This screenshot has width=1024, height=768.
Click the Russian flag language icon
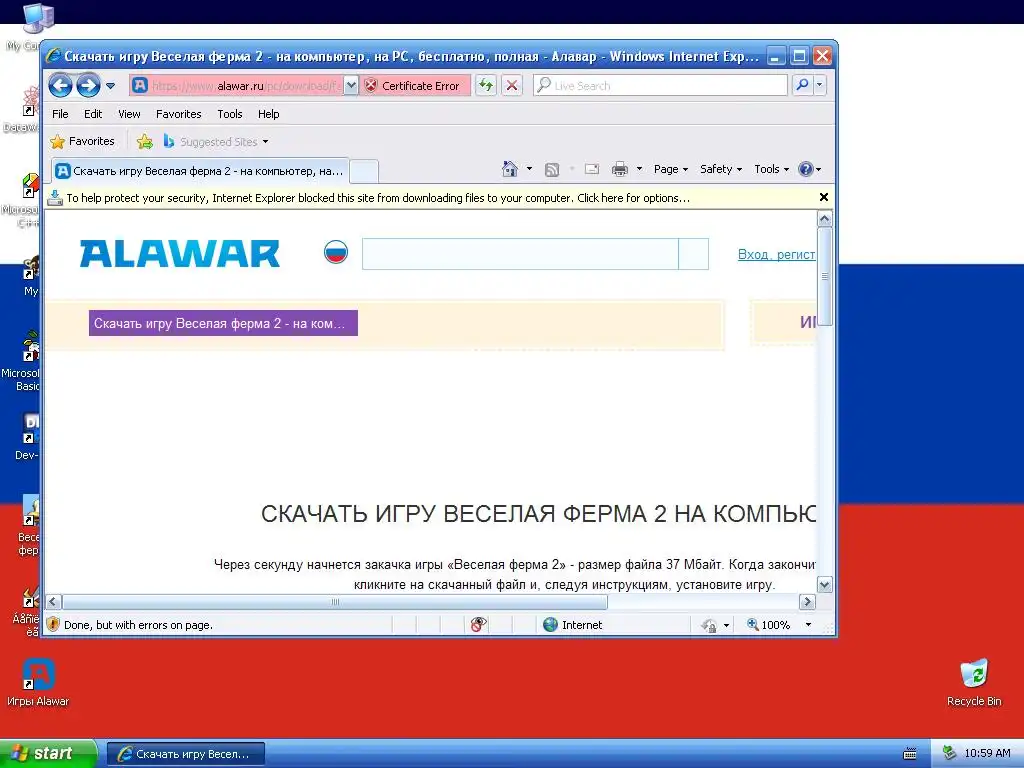(x=336, y=251)
